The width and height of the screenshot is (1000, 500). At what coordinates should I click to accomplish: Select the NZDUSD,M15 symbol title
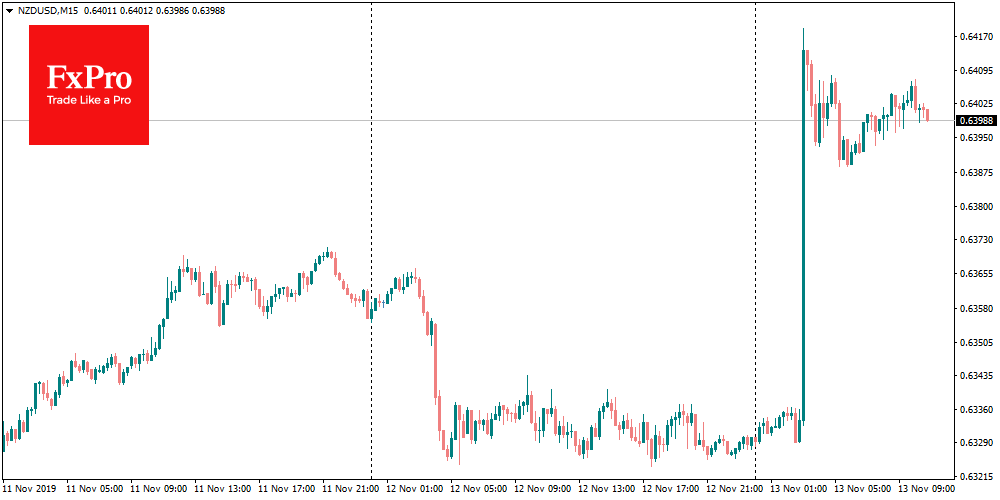pyautogui.click(x=49, y=10)
